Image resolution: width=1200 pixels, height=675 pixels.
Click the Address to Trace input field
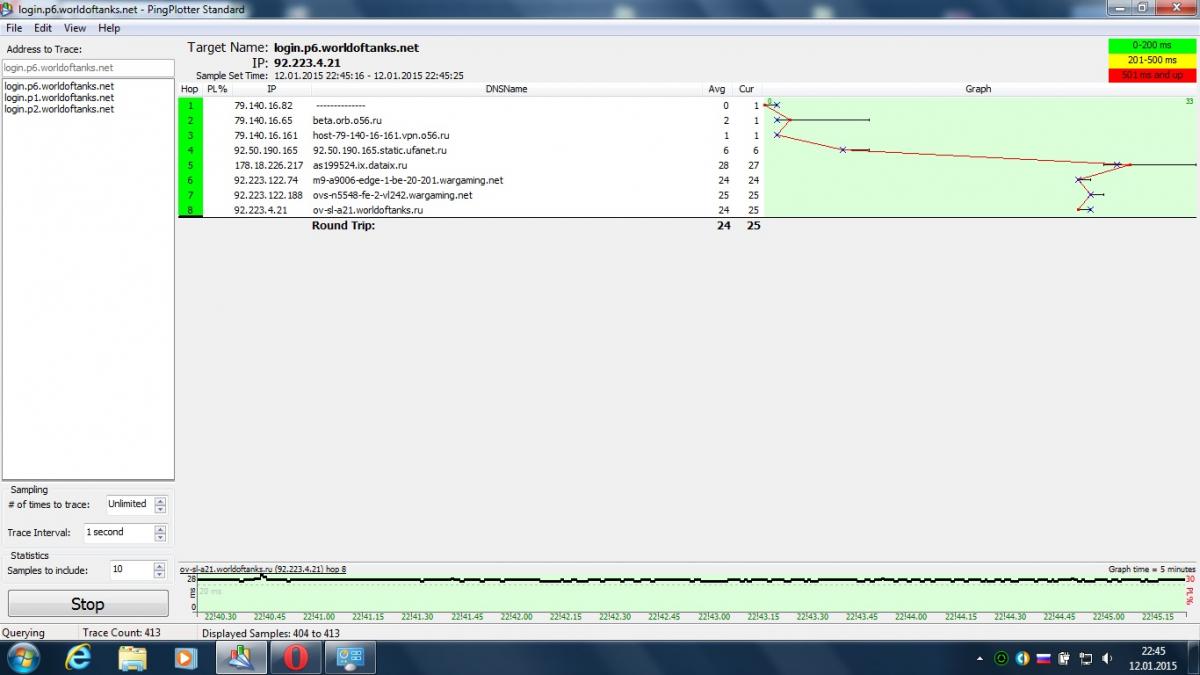[88, 68]
